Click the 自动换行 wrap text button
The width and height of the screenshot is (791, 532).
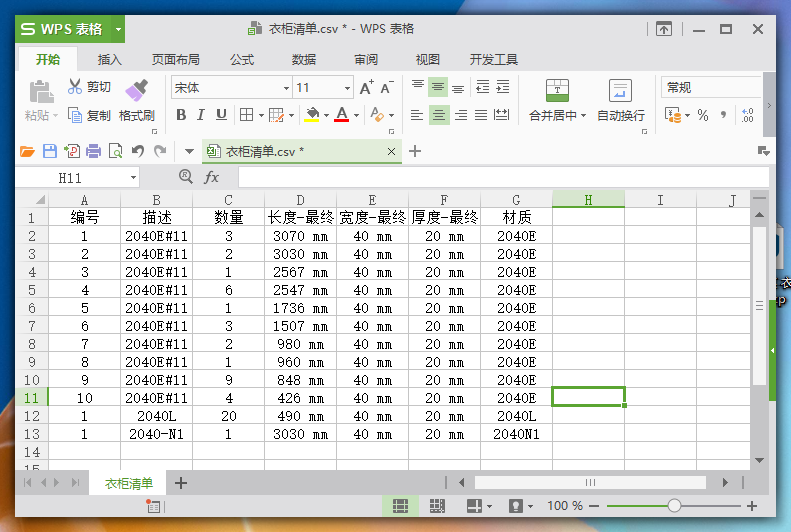click(621, 101)
